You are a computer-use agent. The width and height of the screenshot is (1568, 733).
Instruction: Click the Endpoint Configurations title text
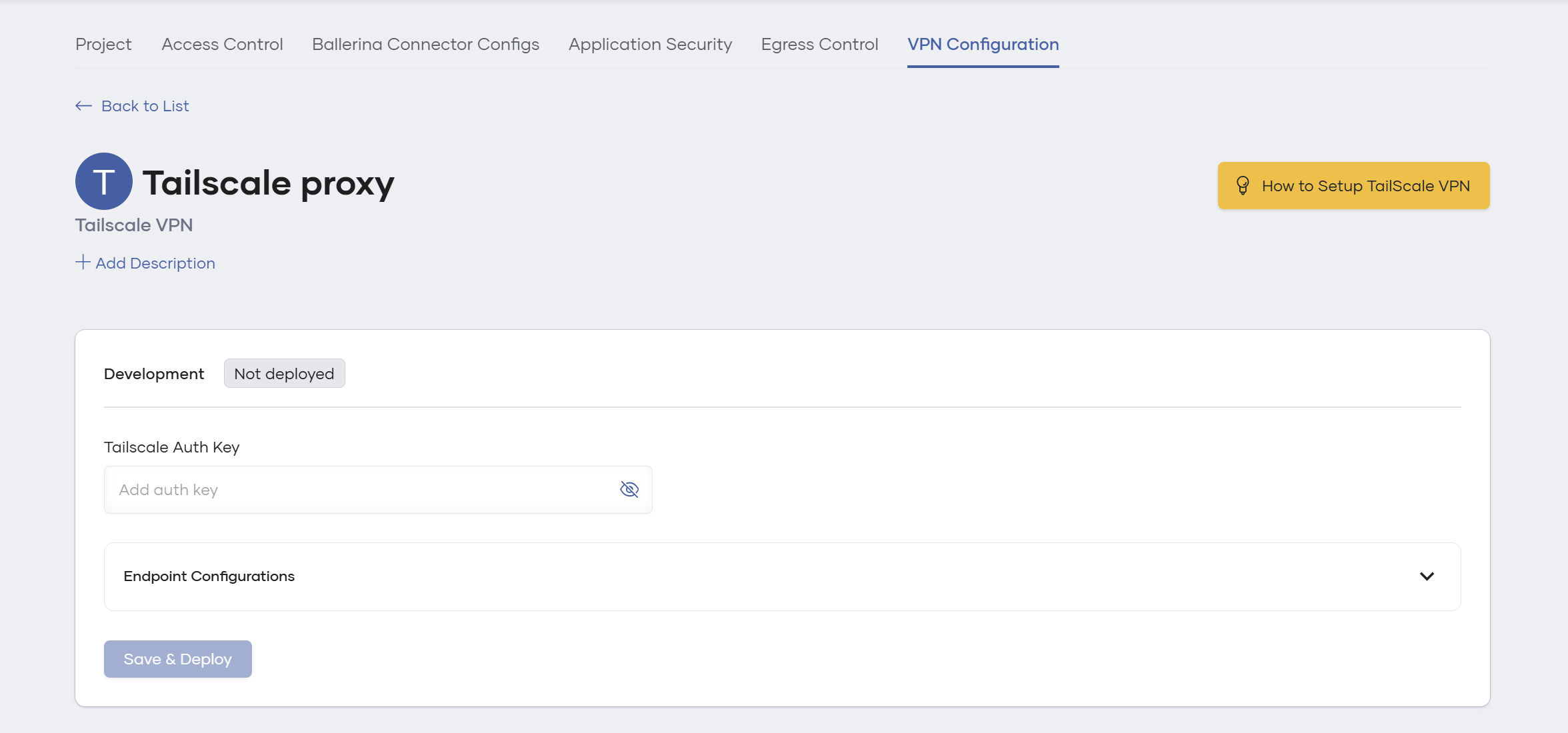(x=209, y=576)
